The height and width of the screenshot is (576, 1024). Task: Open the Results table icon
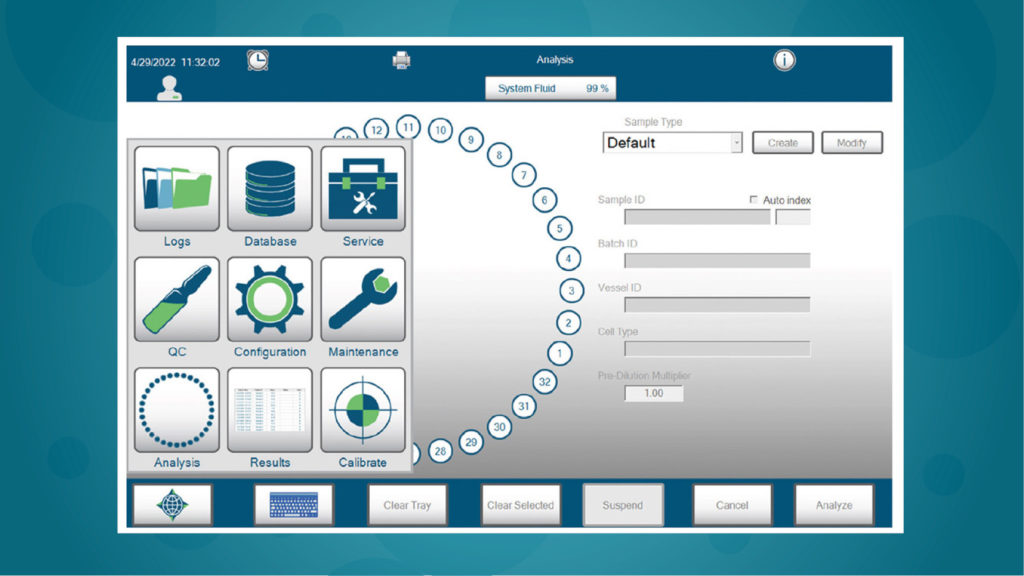point(270,410)
